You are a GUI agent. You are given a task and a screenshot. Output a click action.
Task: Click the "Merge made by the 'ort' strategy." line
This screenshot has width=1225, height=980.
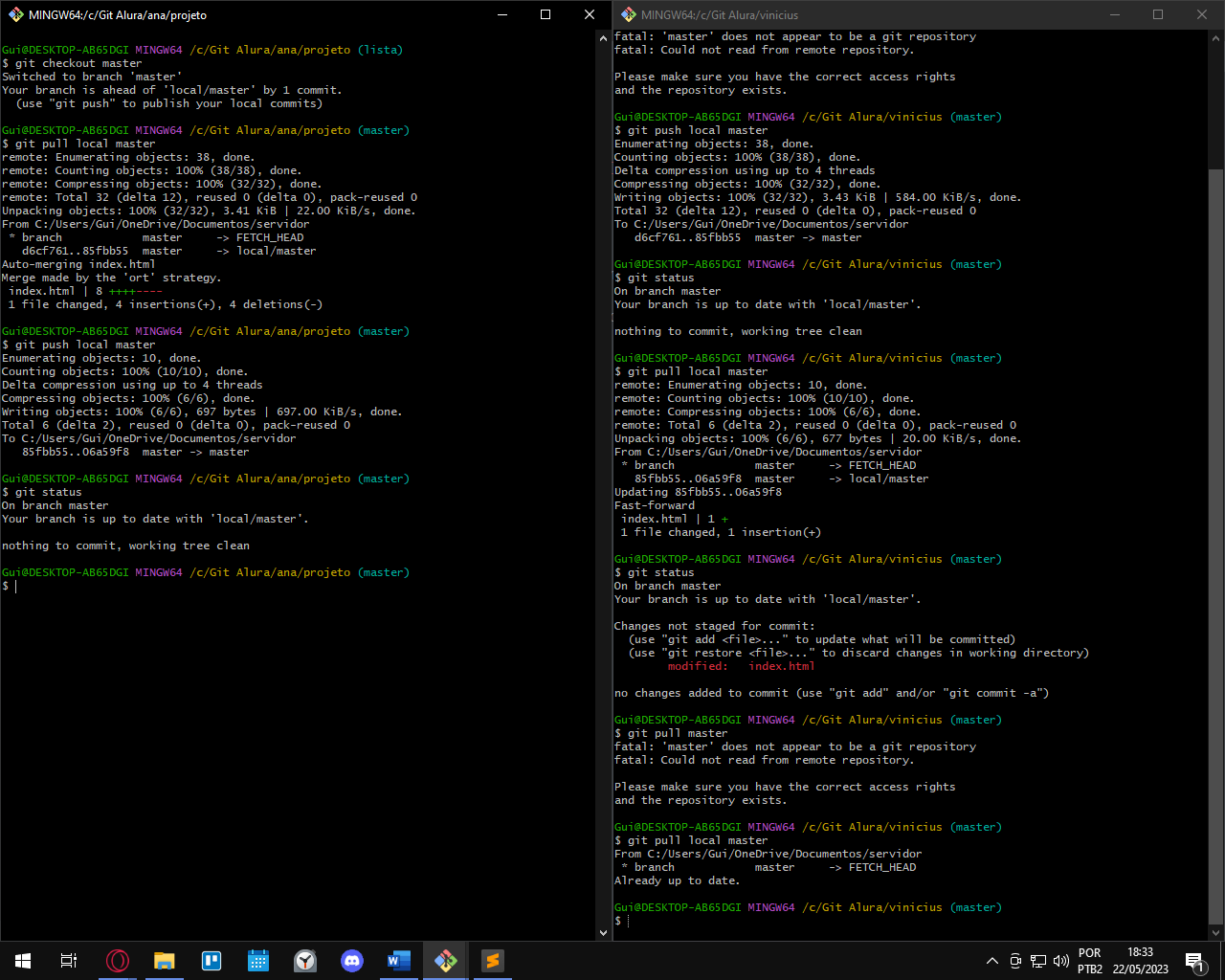(111, 278)
